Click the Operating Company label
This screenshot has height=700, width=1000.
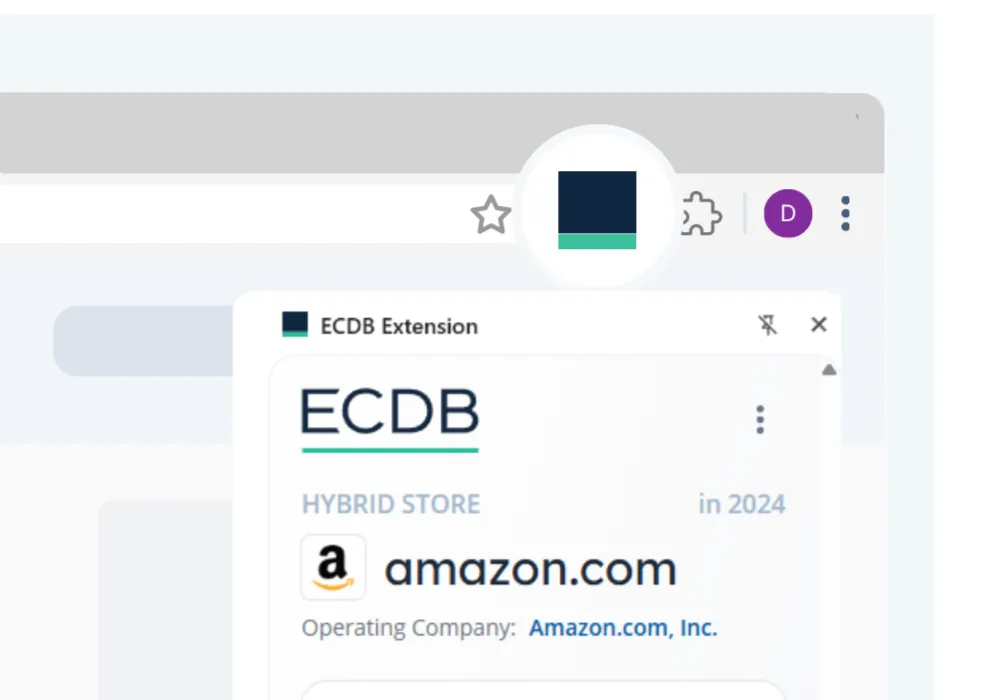(x=409, y=628)
